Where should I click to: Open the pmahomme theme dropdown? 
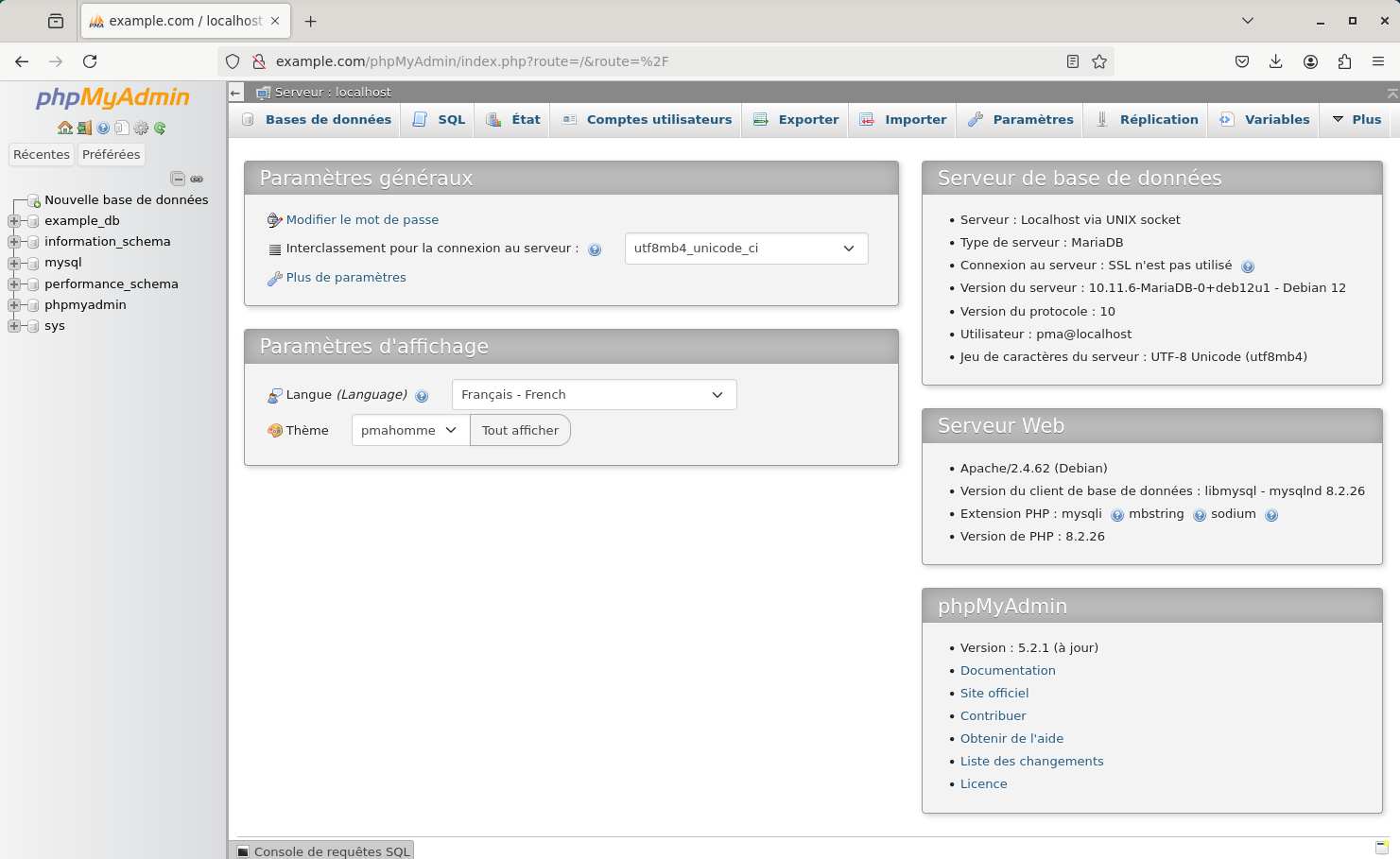[410, 430]
